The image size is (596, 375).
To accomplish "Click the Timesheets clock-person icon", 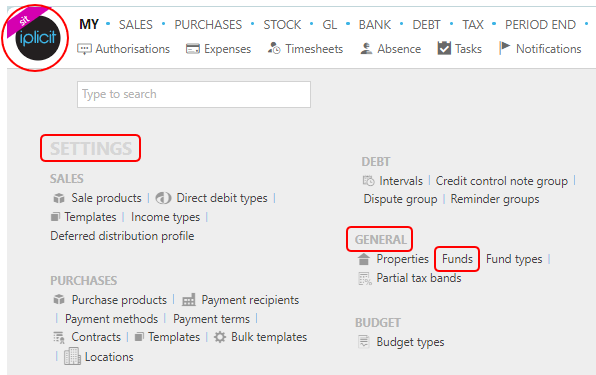I will pos(274,48).
